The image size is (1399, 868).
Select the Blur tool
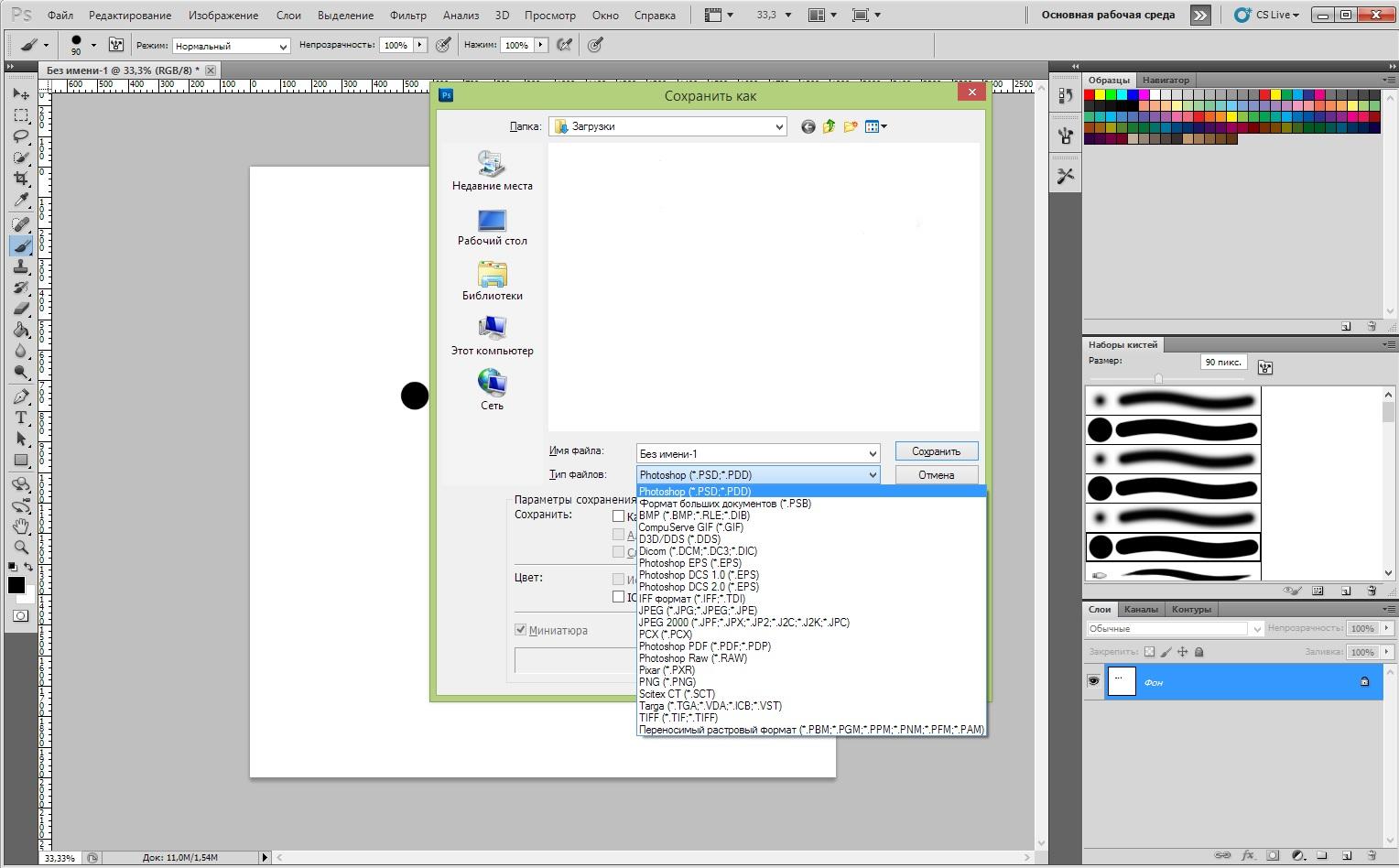point(21,351)
